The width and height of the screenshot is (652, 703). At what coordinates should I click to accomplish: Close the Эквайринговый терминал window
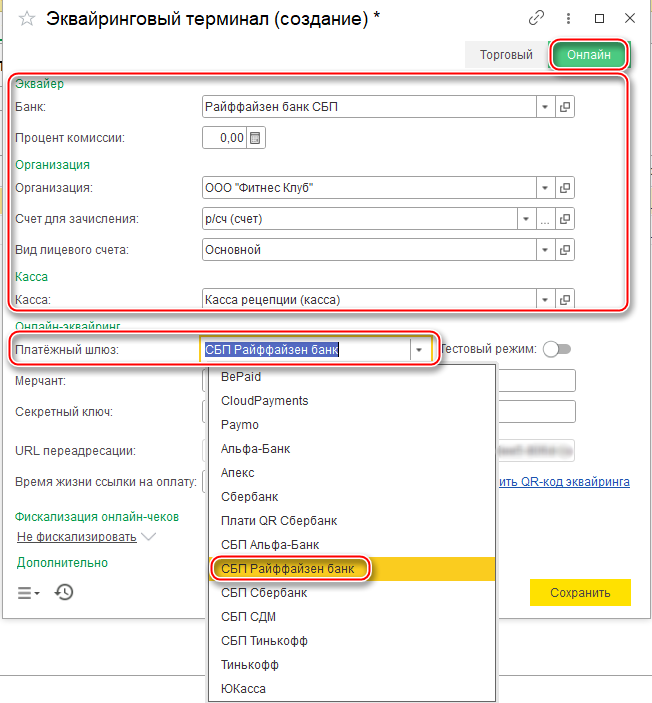pos(630,18)
